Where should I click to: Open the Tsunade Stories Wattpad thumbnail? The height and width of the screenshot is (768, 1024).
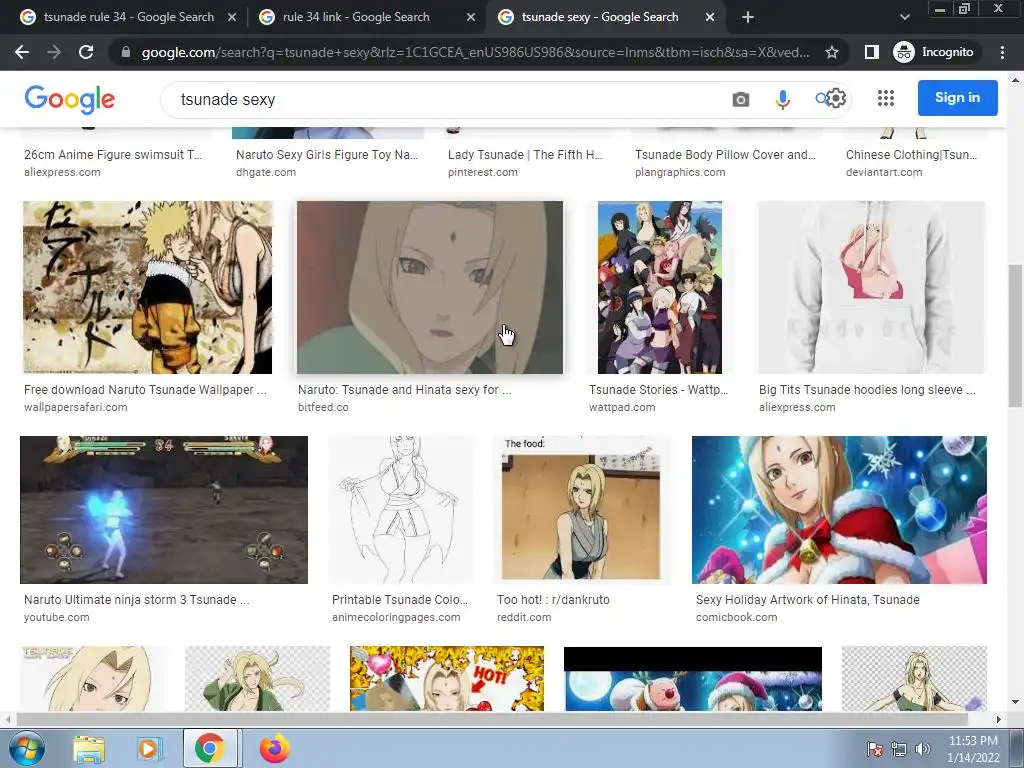coord(660,287)
